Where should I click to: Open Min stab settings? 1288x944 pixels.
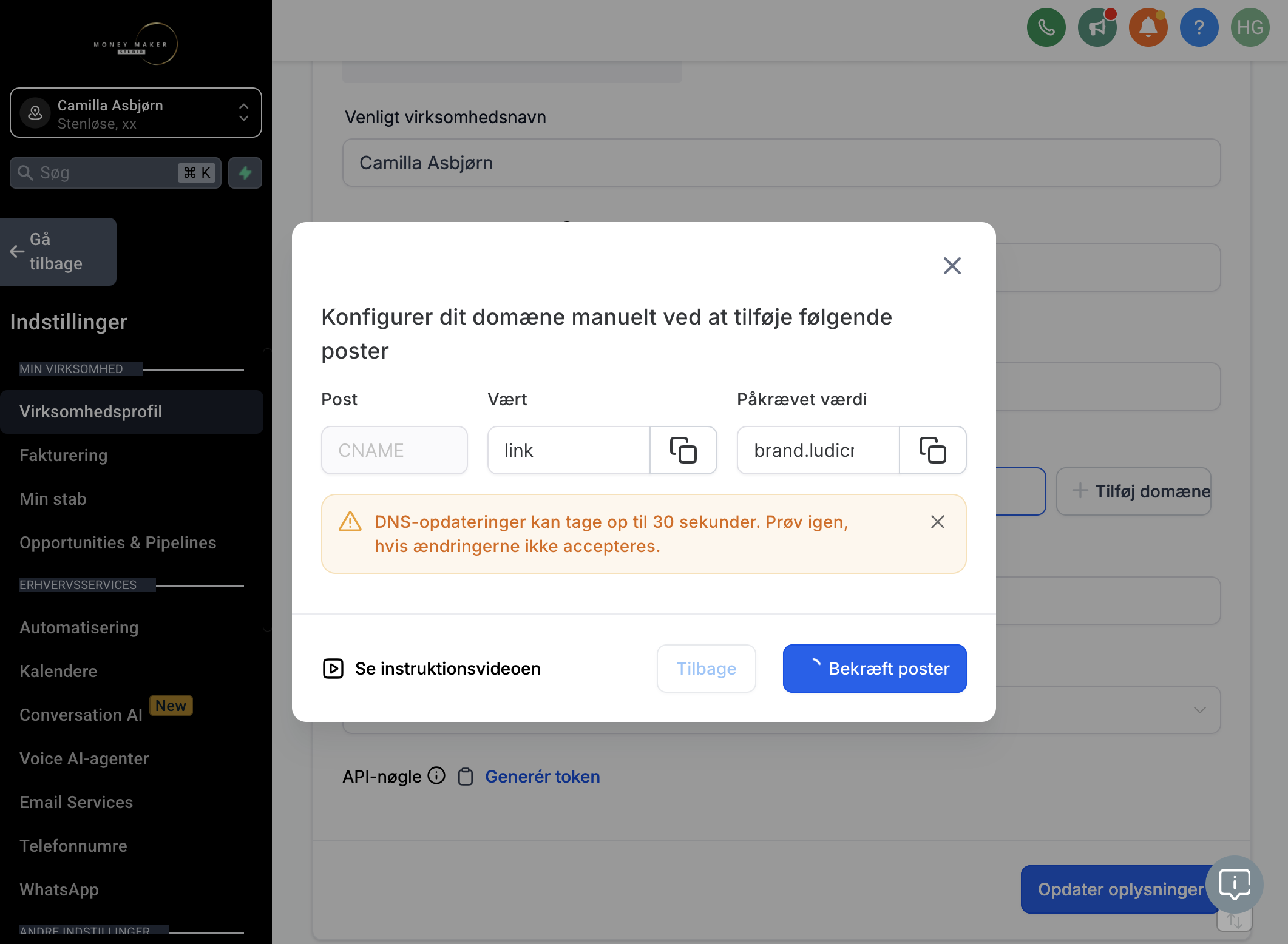53,499
